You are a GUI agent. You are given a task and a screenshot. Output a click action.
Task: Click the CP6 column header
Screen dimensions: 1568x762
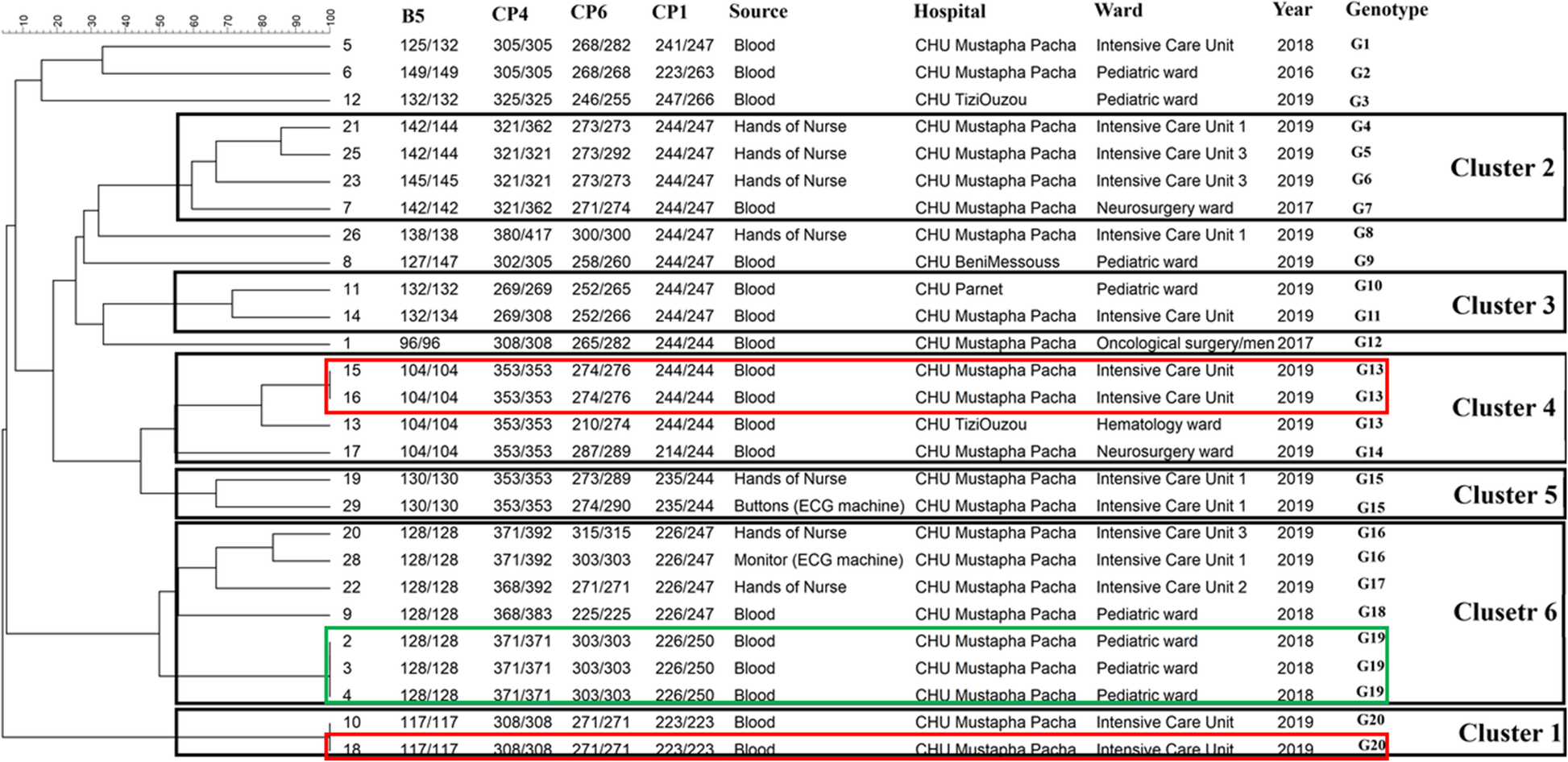click(589, 14)
